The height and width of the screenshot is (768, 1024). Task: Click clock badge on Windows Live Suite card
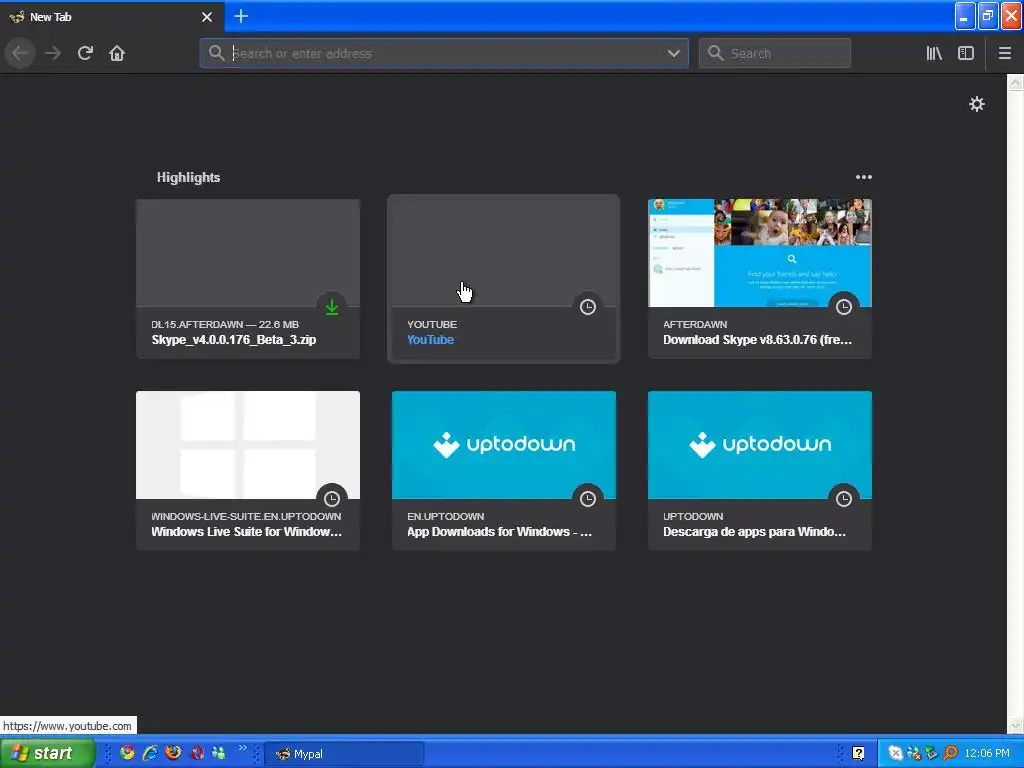pos(332,499)
